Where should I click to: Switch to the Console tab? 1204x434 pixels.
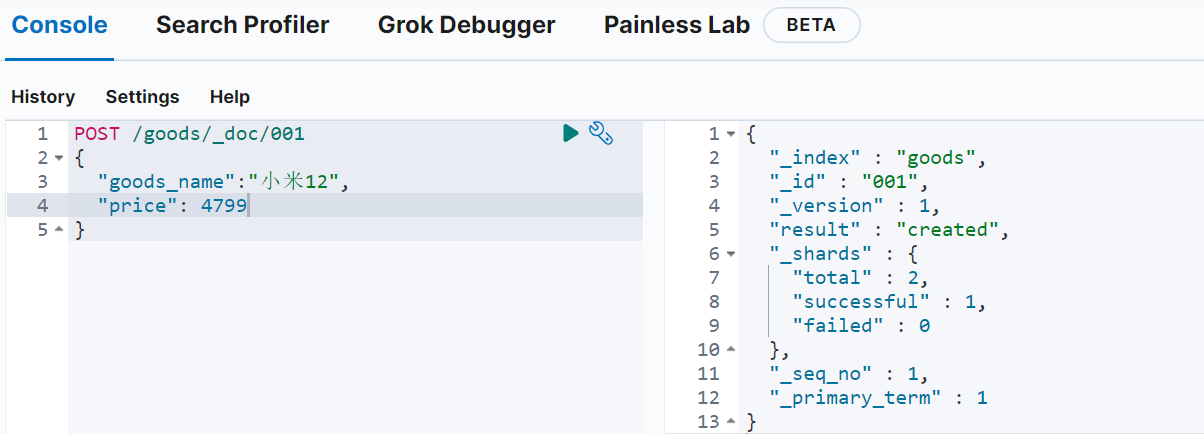pyautogui.click(x=59, y=25)
